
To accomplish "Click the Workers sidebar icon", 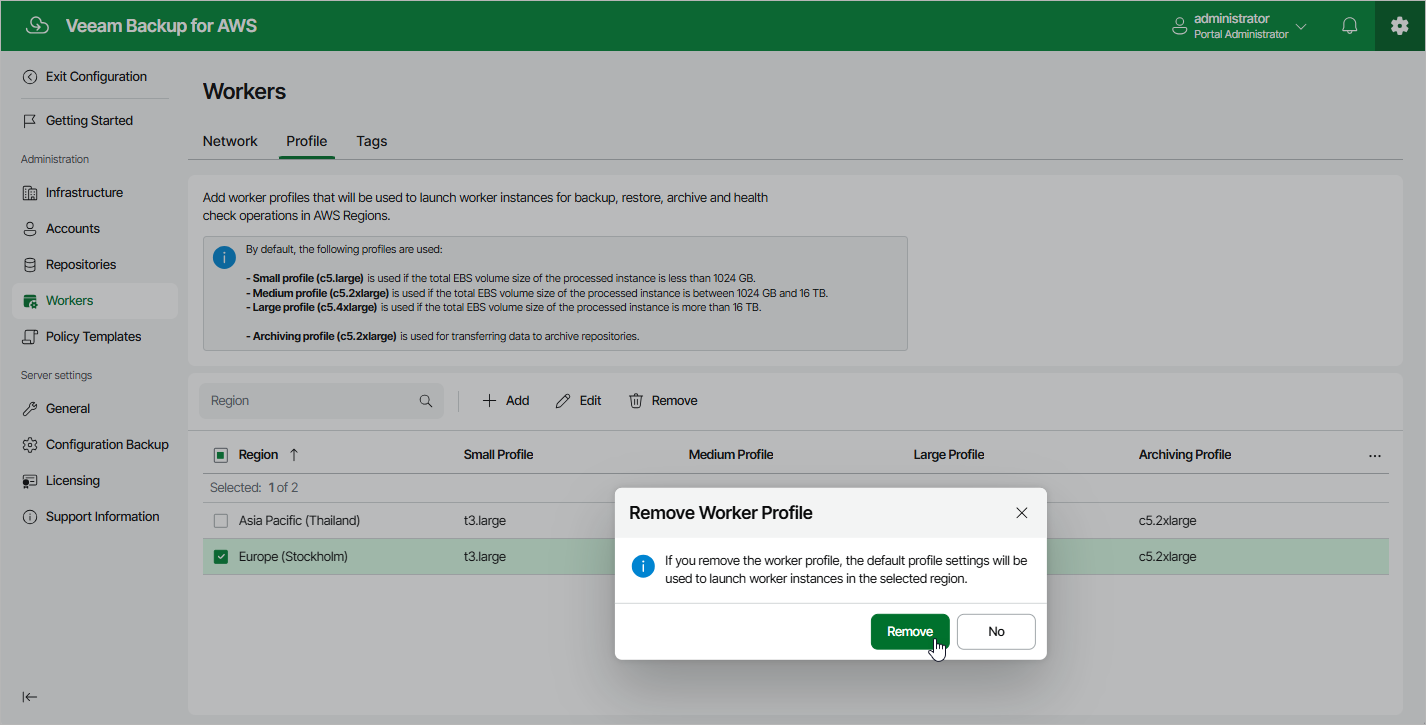I will pyautogui.click(x=30, y=301).
